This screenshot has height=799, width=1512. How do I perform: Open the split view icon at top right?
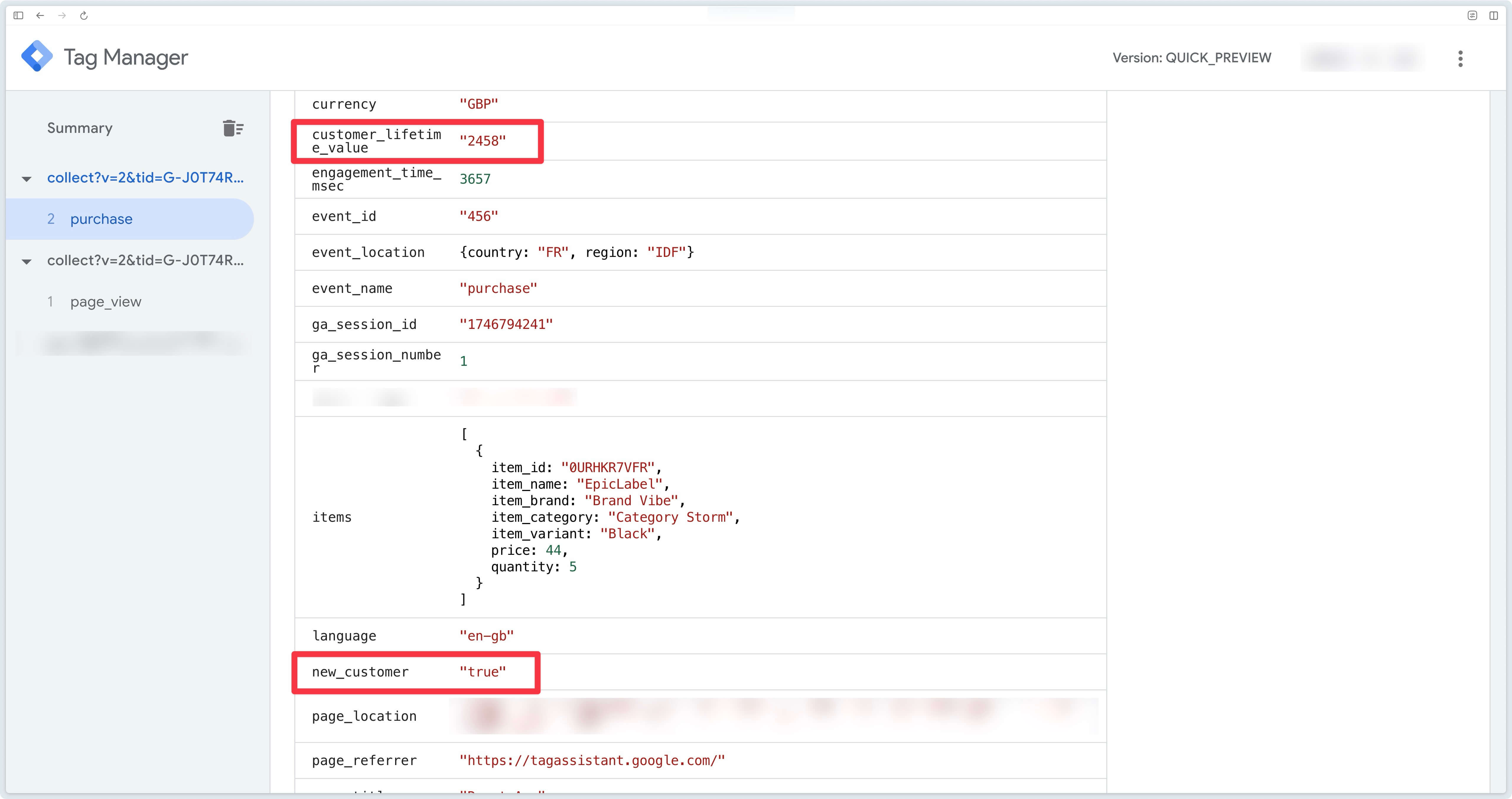(x=1493, y=15)
